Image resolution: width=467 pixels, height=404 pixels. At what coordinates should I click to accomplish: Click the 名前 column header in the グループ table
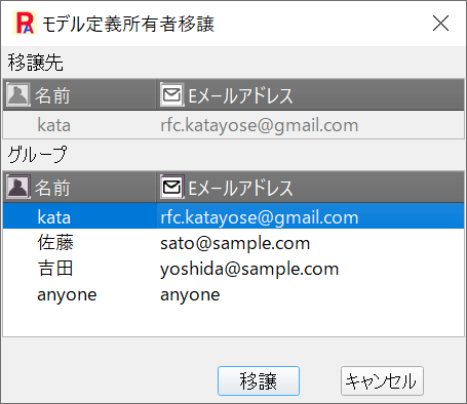pyautogui.click(x=79, y=187)
